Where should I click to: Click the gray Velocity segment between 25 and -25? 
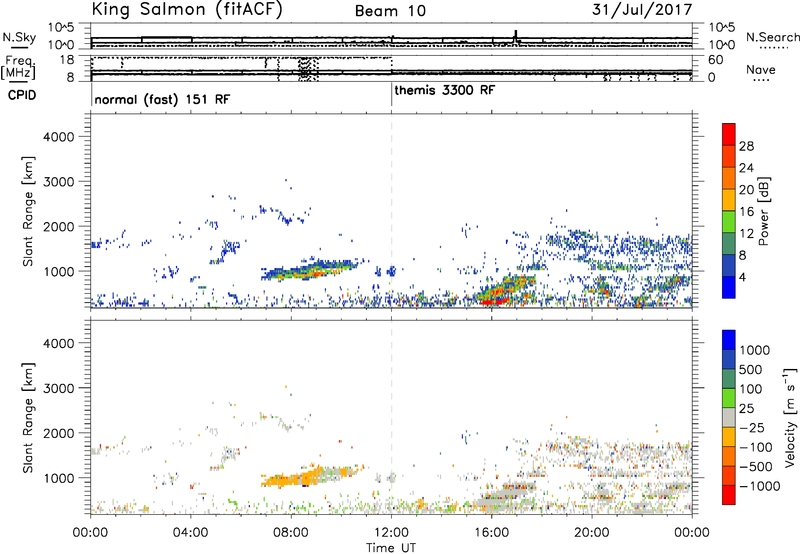tap(729, 417)
